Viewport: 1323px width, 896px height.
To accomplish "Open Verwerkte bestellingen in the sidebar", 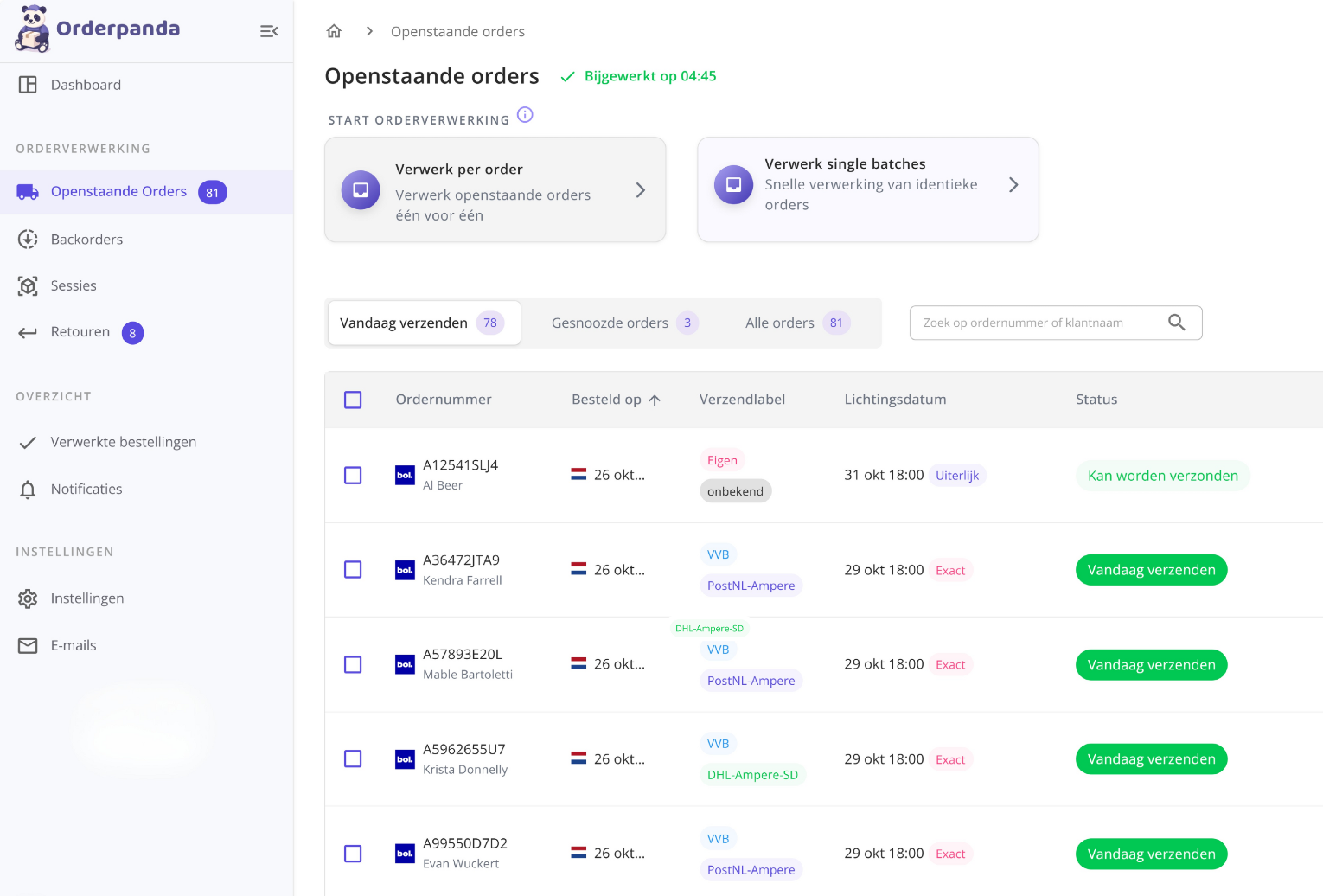I will click(x=123, y=442).
